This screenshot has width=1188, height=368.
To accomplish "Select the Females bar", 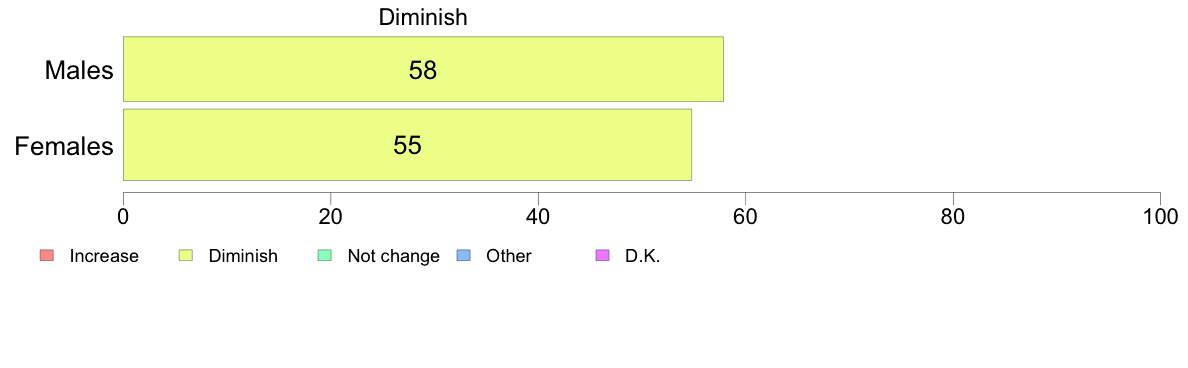I will (408, 145).
